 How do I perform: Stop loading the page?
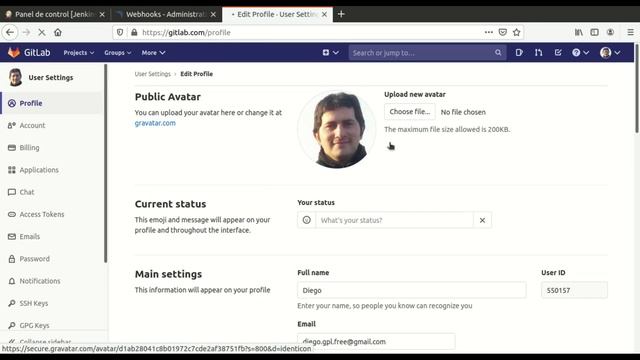[x=42, y=32]
